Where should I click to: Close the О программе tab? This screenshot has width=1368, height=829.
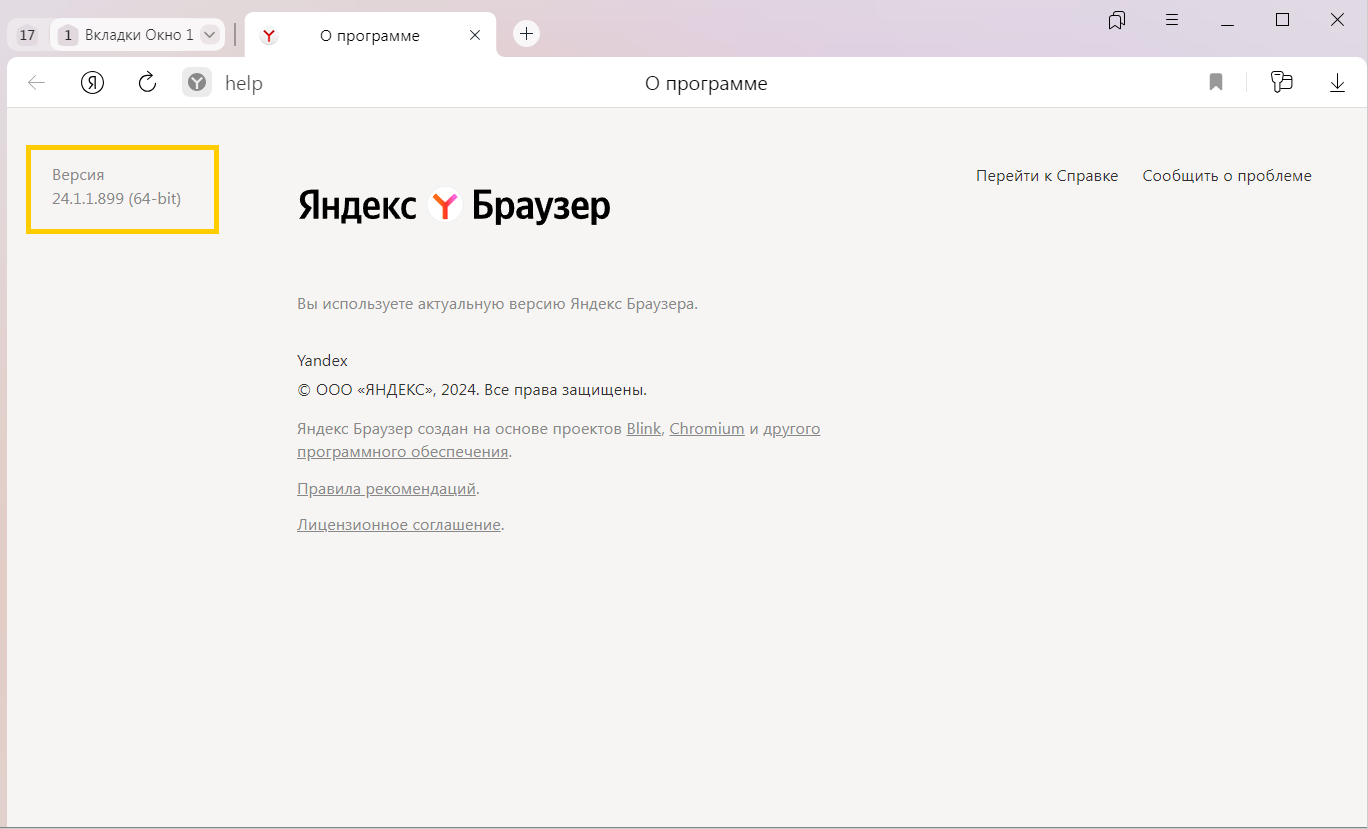475,36
